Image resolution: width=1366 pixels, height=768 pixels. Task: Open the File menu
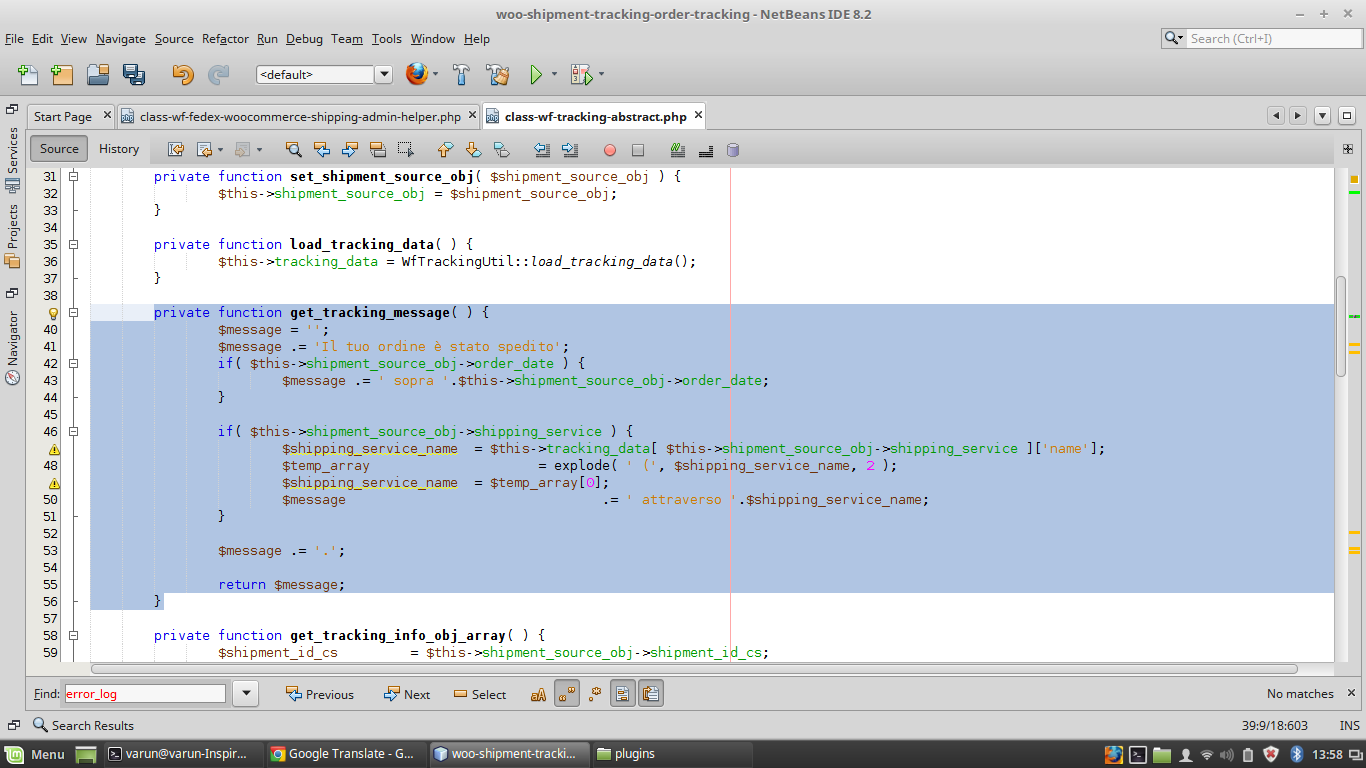pyautogui.click(x=14, y=39)
